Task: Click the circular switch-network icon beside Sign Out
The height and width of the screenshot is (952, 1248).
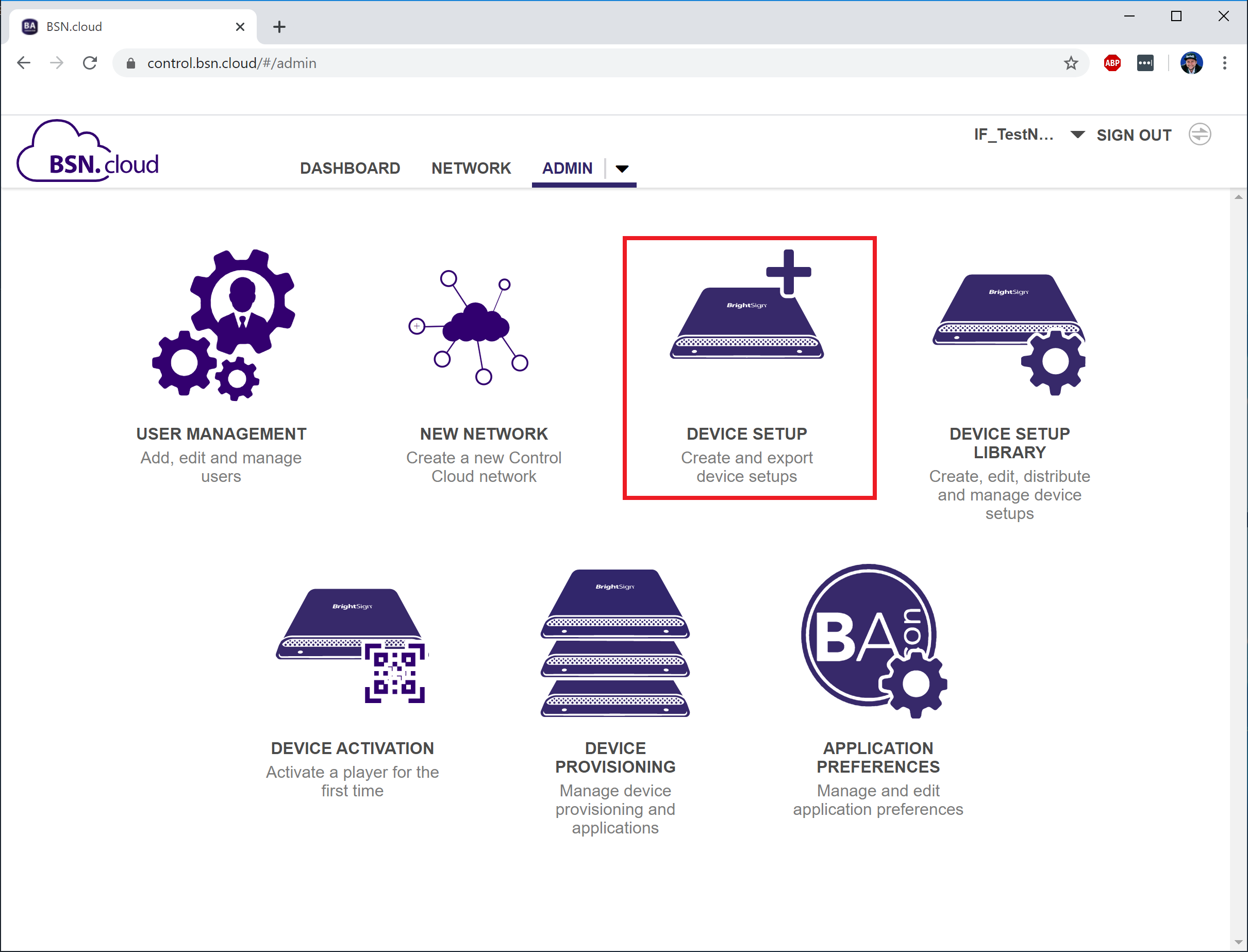Action: (1200, 135)
